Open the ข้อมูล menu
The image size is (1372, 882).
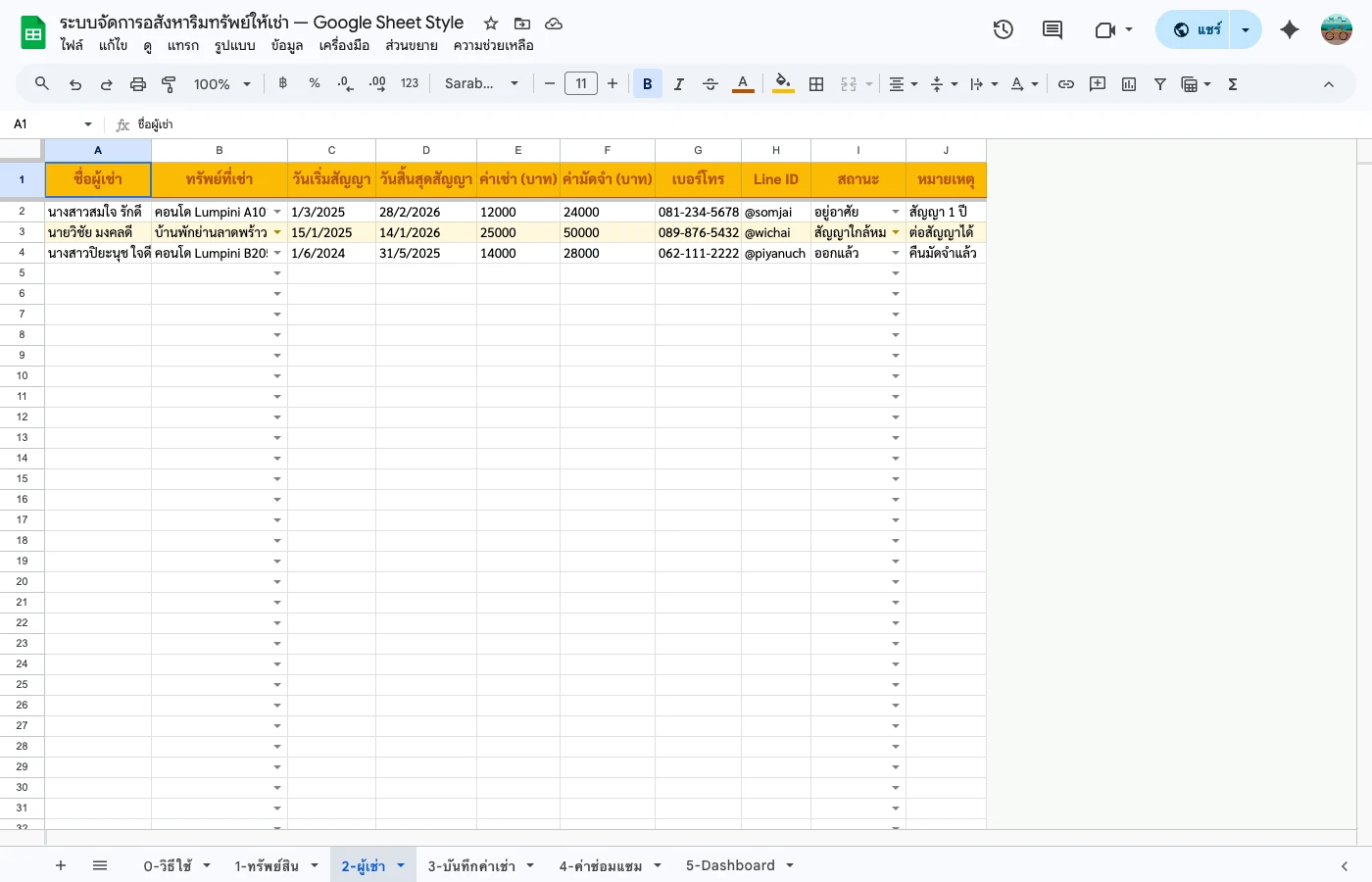click(287, 45)
